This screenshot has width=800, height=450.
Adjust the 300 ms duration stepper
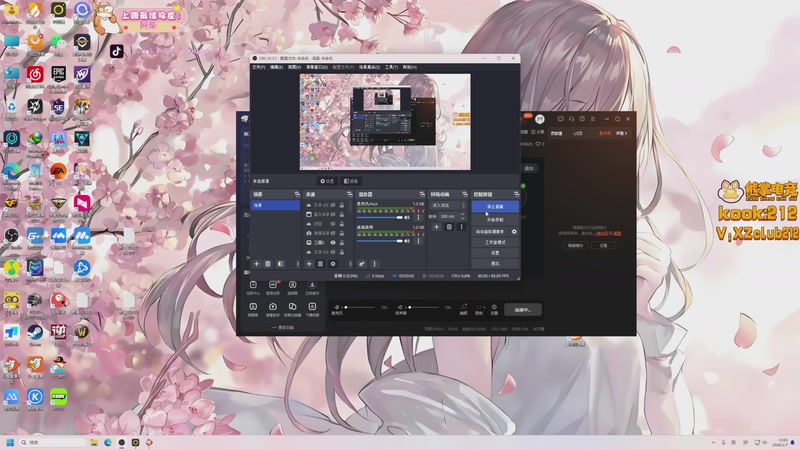pos(463,216)
